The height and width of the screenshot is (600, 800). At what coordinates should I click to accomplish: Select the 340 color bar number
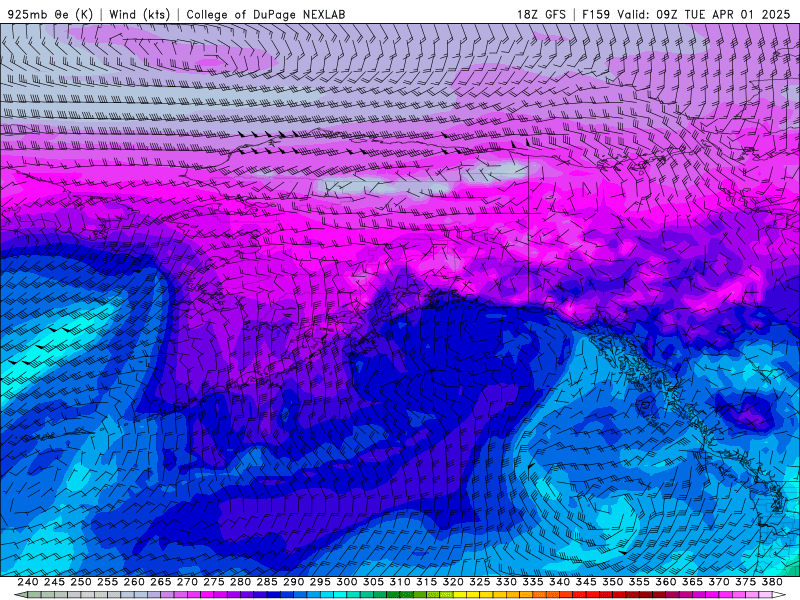point(560,582)
